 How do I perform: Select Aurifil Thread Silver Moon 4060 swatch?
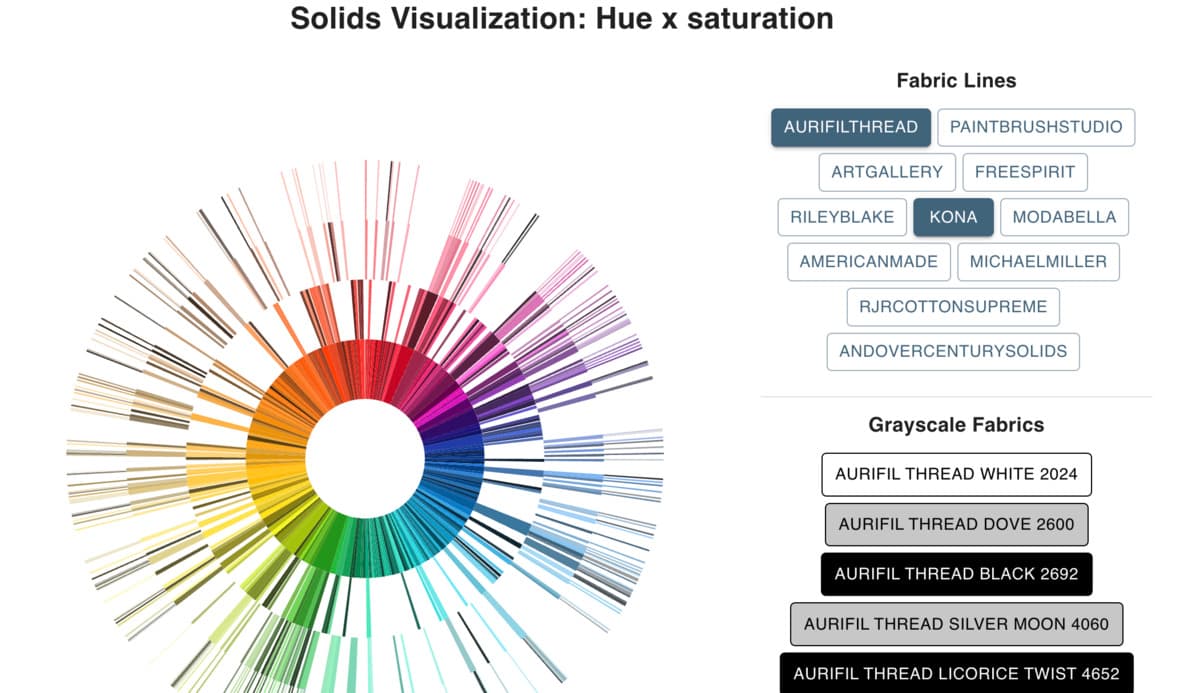click(x=956, y=624)
